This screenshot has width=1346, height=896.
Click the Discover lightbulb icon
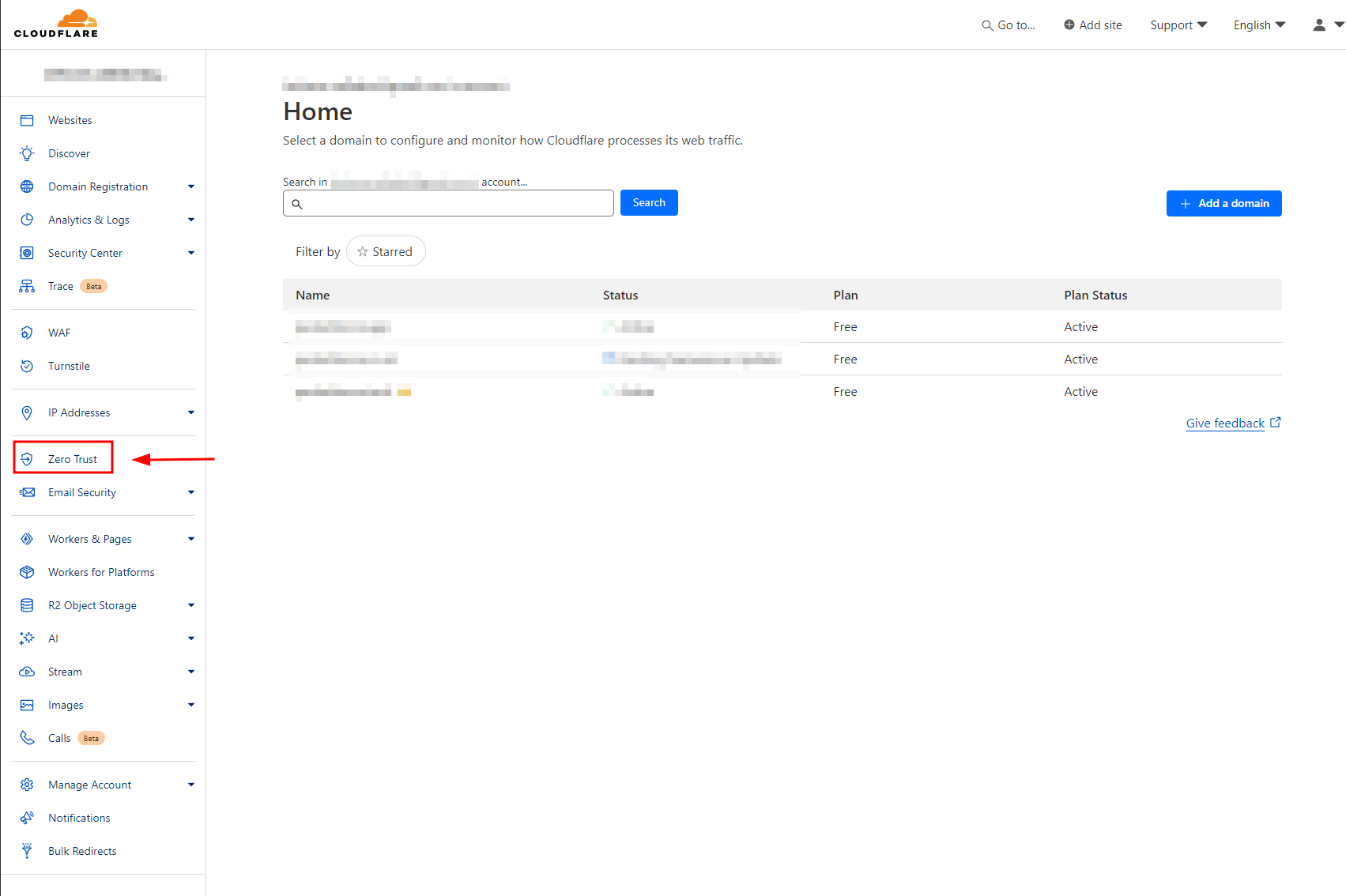coord(27,153)
